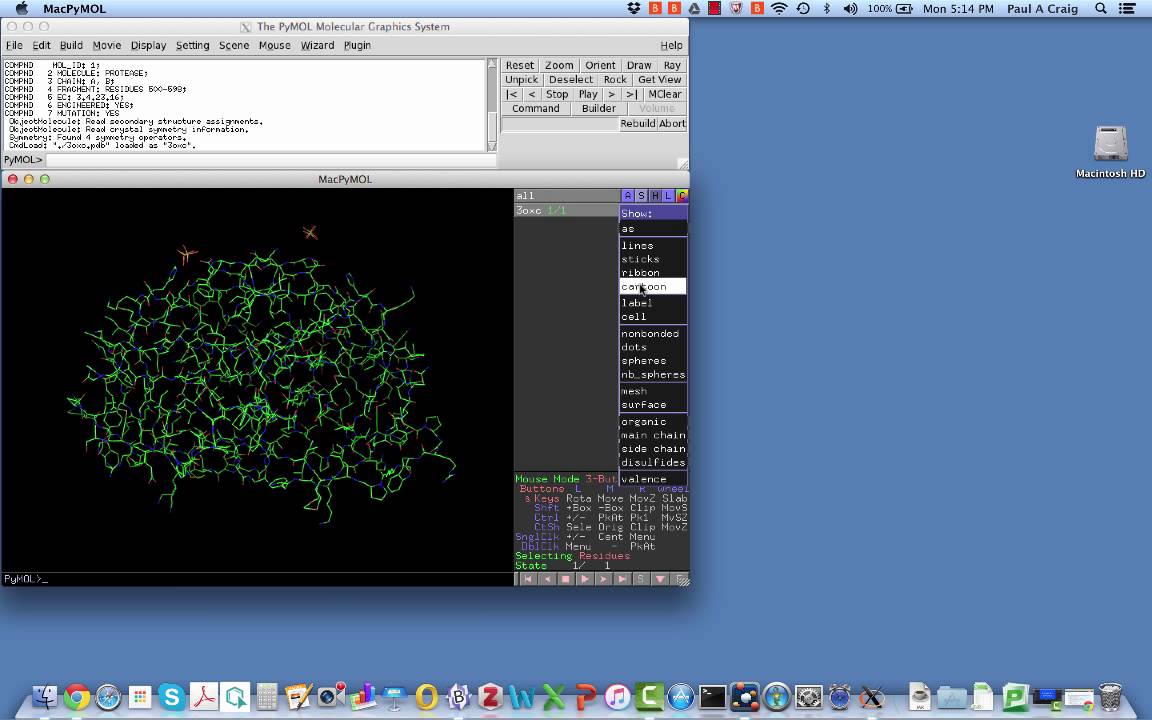This screenshot has height=720, width=1152.
Task: Click the Draw button
Action: click(639, 65)
